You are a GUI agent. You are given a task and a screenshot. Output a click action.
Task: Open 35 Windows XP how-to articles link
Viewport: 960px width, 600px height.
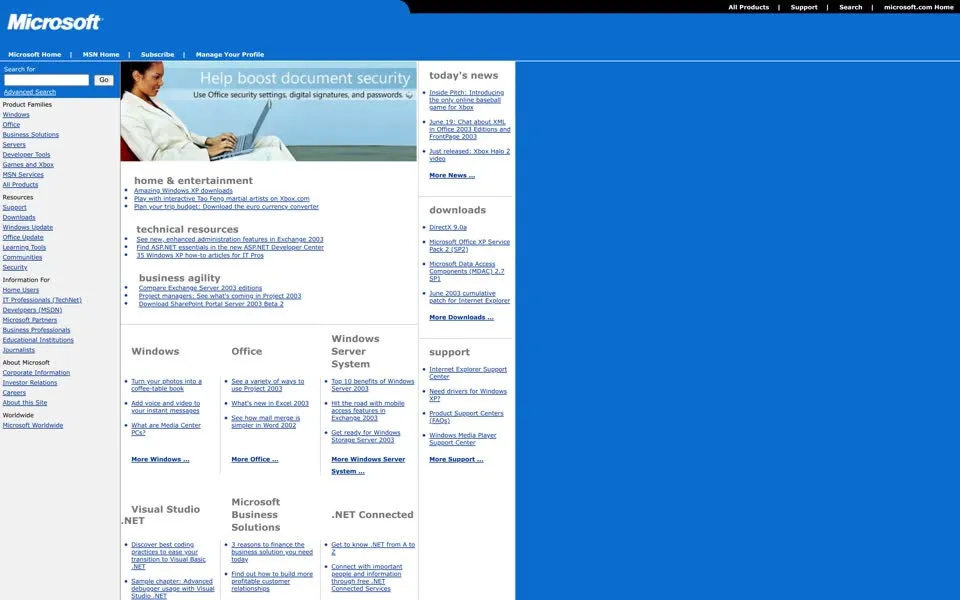tap(200, 255)
